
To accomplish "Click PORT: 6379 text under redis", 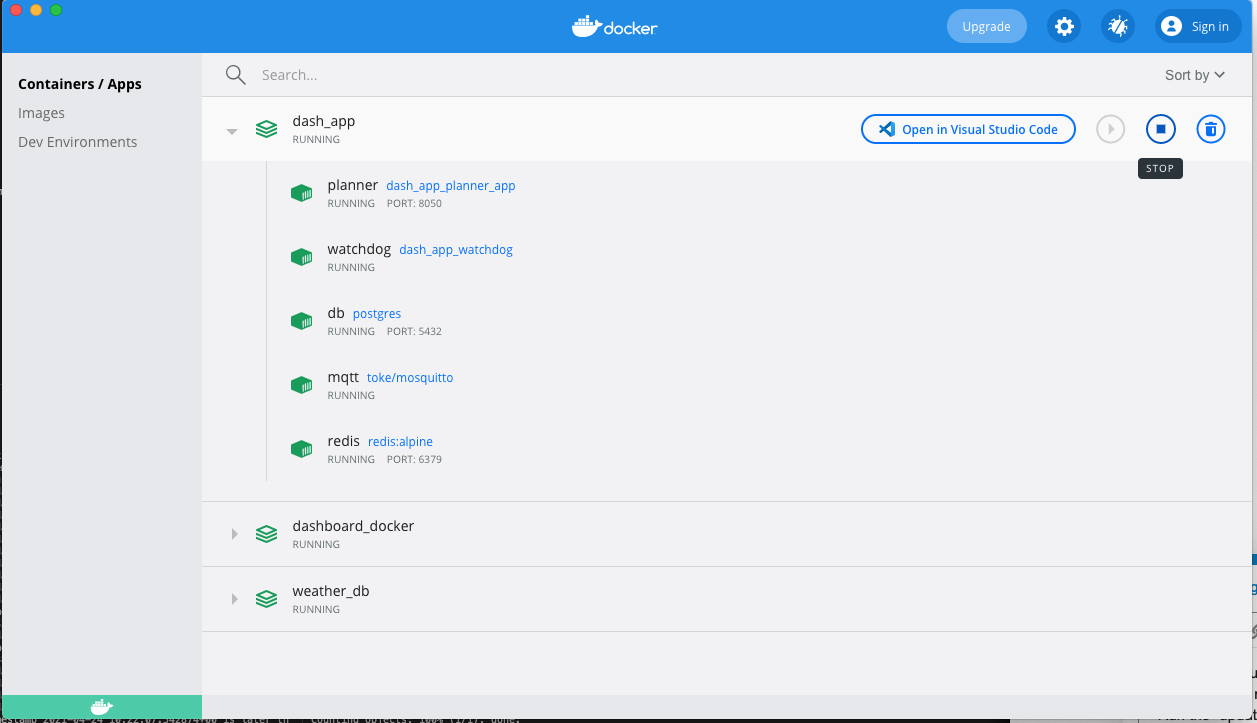I will click(x=414, y=460).
